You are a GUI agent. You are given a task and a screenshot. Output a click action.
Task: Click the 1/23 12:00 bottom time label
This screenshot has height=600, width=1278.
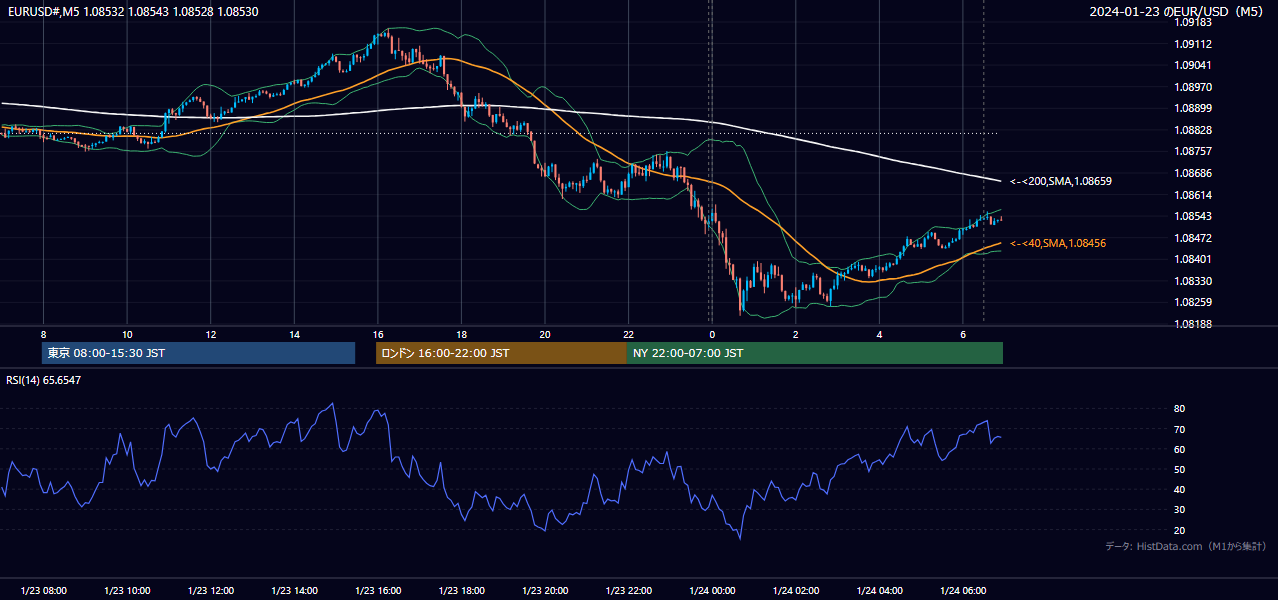point(211,591)
